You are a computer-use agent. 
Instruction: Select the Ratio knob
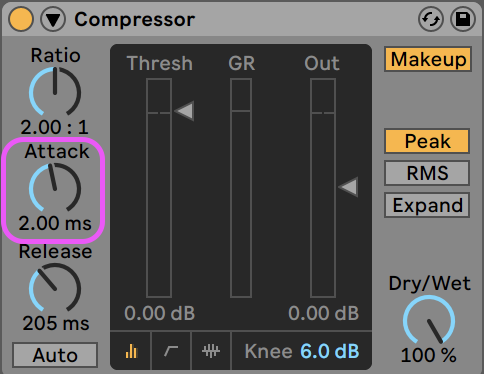pos(55,92)
